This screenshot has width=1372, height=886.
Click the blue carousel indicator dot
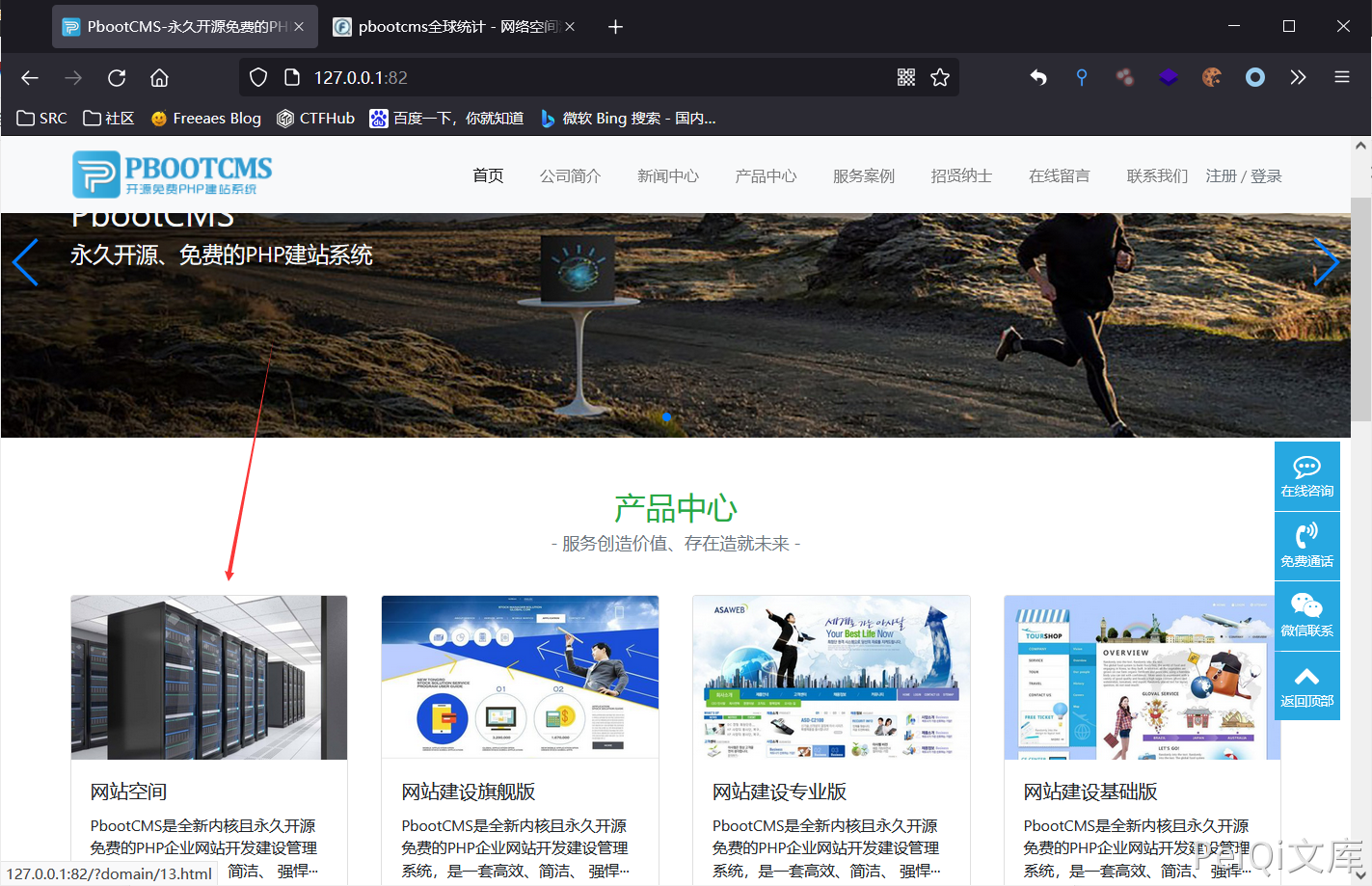pyautogui.click(x=666, y=416)
